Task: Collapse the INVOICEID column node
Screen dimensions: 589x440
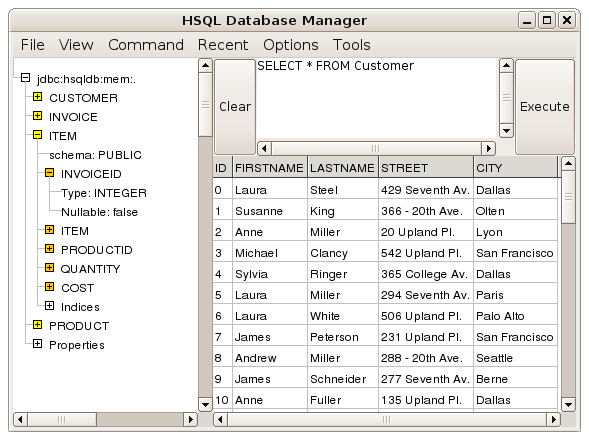Action: click(x=49, y=173)
